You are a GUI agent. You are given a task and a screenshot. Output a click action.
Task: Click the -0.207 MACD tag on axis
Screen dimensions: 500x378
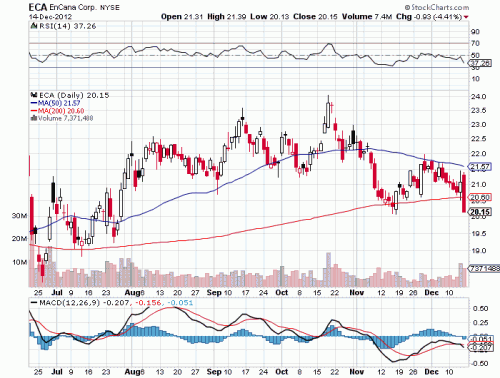480,348
